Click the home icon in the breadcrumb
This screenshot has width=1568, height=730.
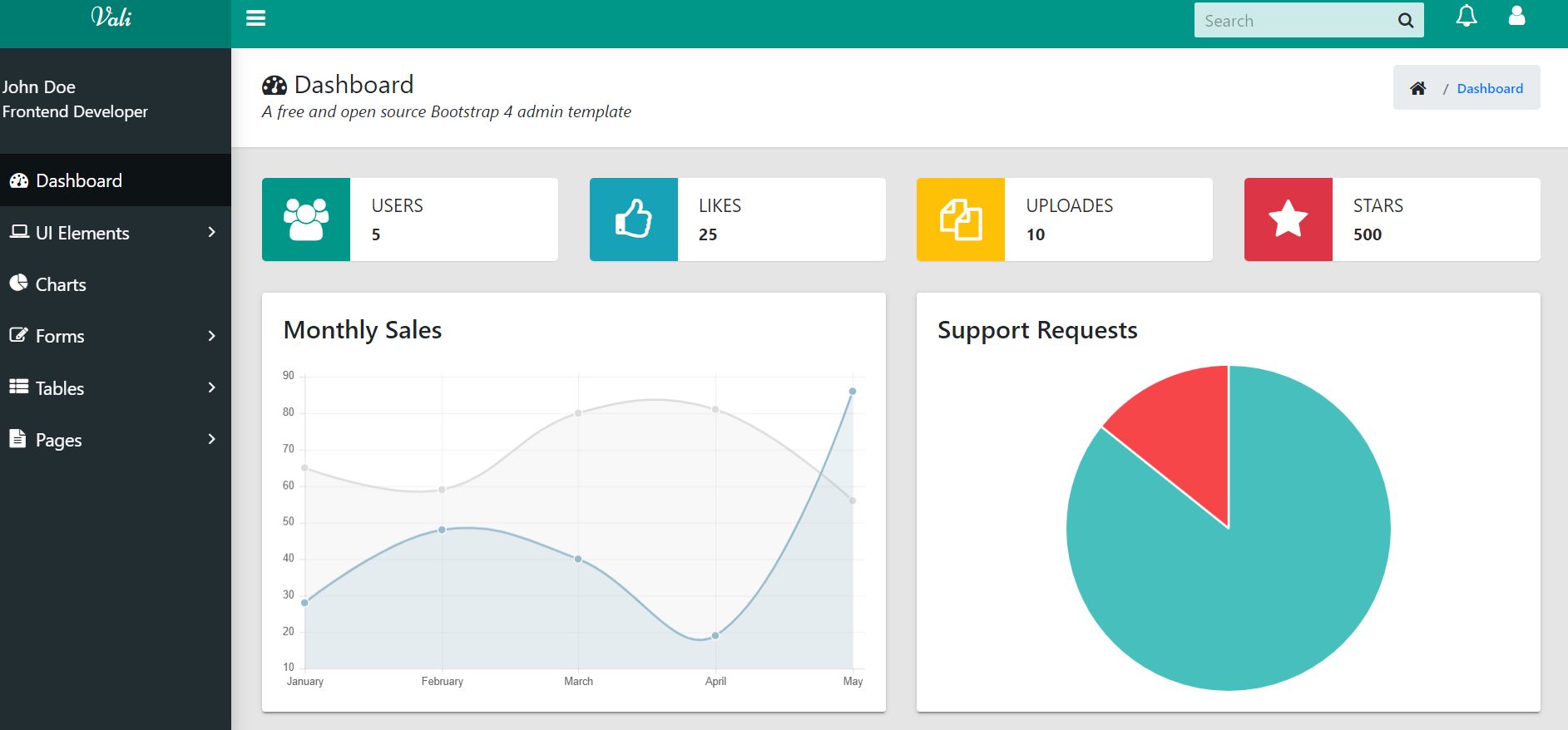click(1417, 88)
